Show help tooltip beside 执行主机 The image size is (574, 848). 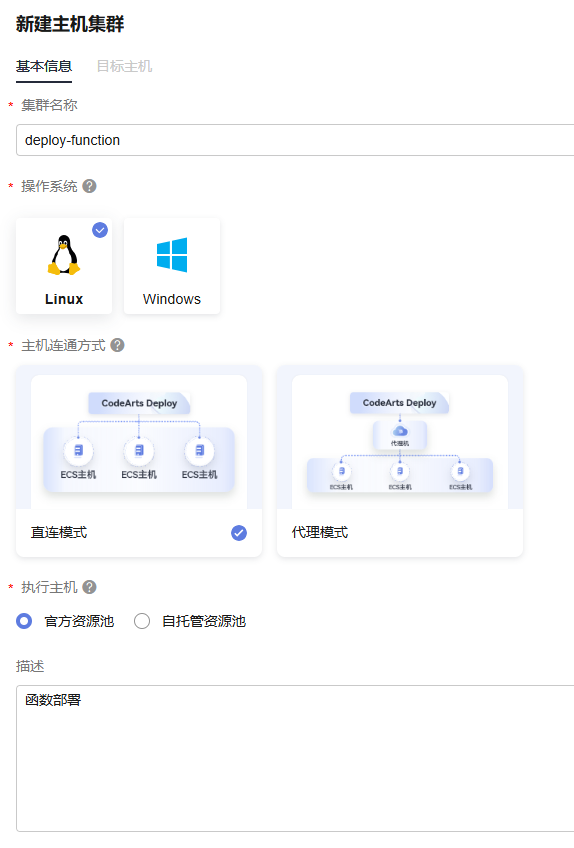(89, 587)
